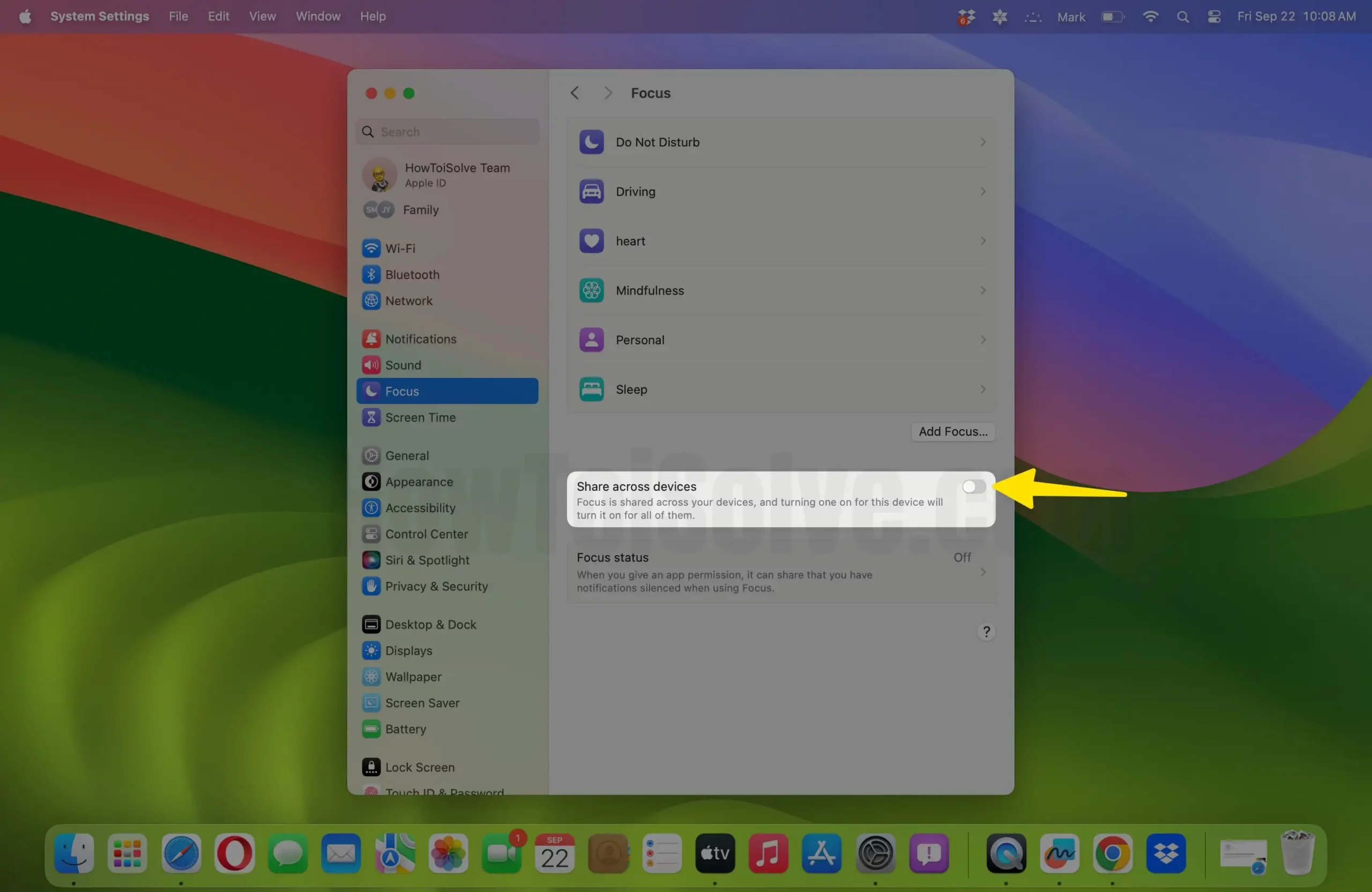This screenshot has height=892, width=1372.
Task: Open Family settings in sidebar
Action: (448, 210)
